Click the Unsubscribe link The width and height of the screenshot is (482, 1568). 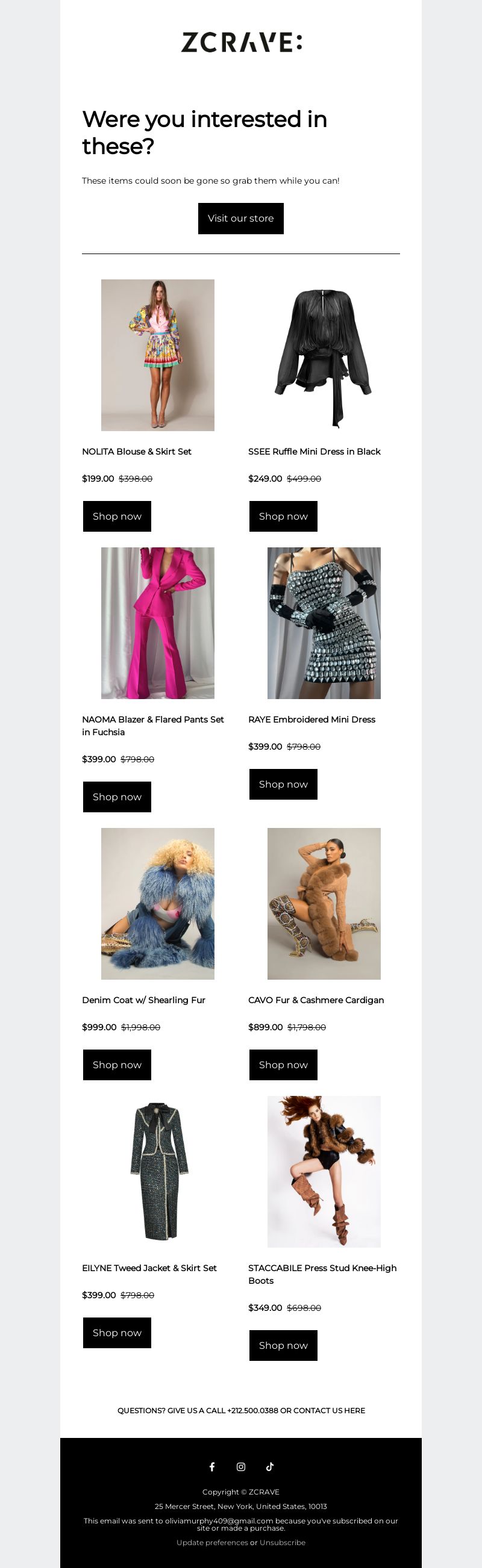click(x=282, y=1543)
